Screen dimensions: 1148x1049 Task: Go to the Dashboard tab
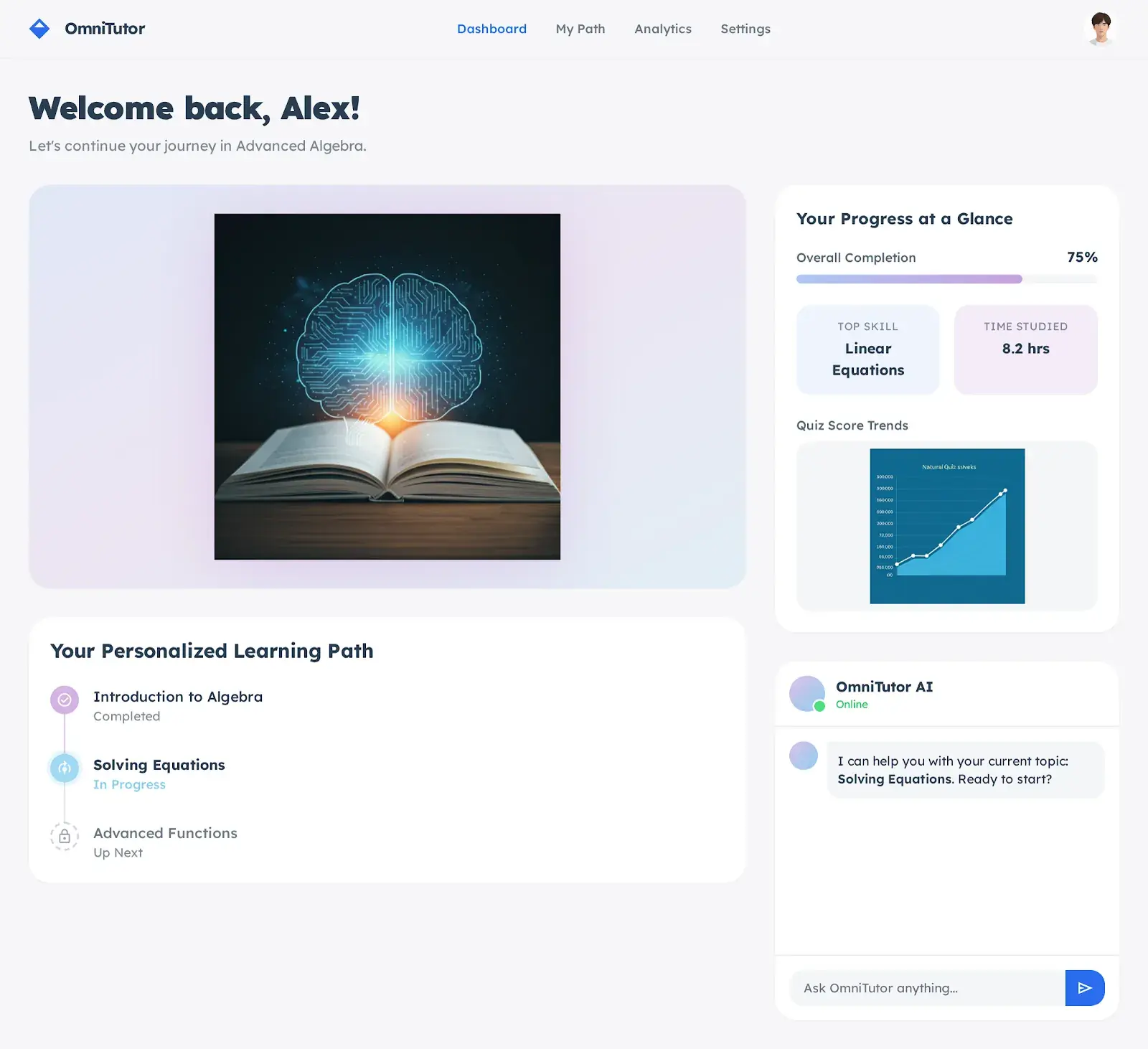(x=491, y=29)
